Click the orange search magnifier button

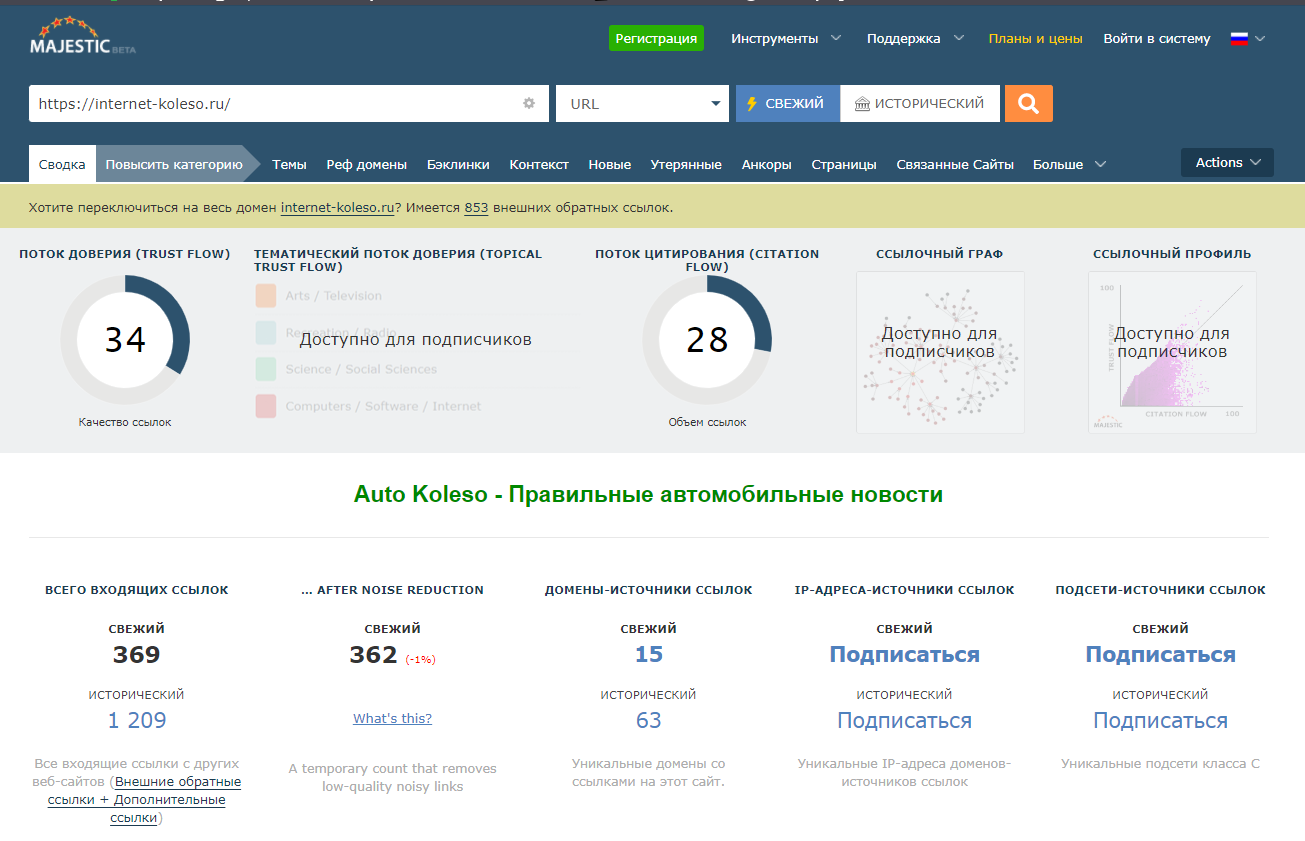(x=1029, y=103)
